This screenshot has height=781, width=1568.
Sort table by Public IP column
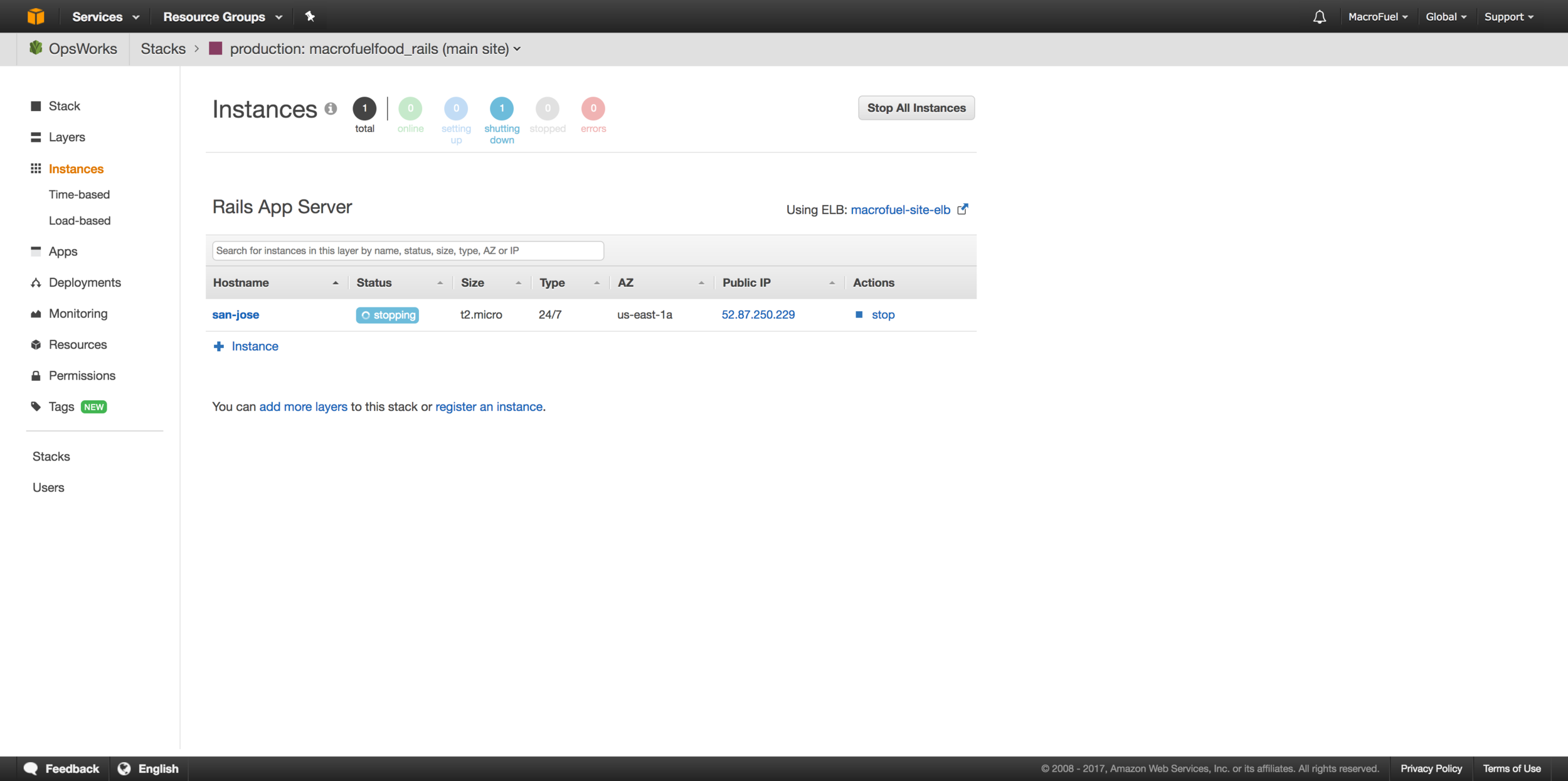pos(779,282)
